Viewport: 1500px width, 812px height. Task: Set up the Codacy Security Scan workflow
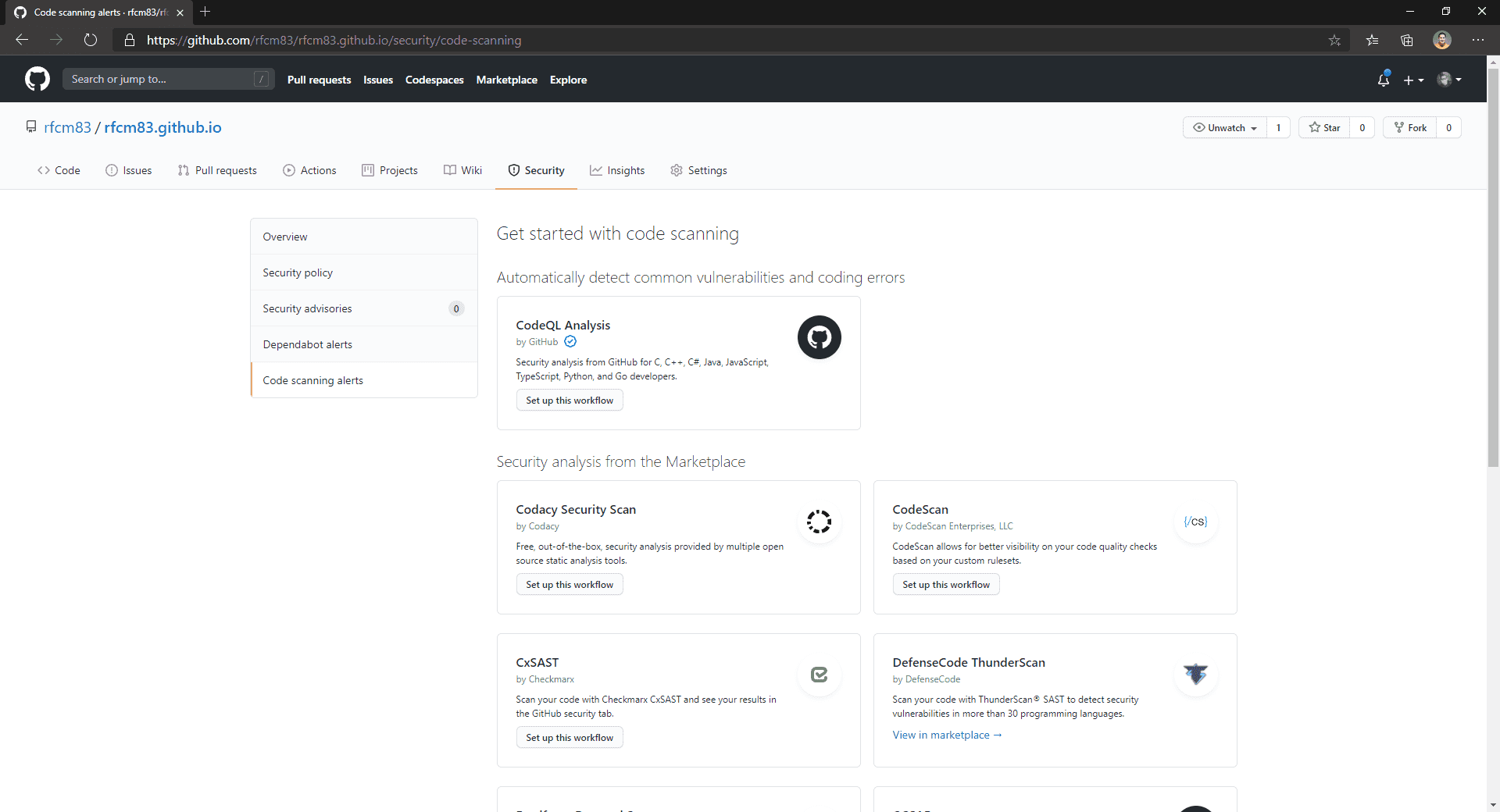[x=570, y=585]
